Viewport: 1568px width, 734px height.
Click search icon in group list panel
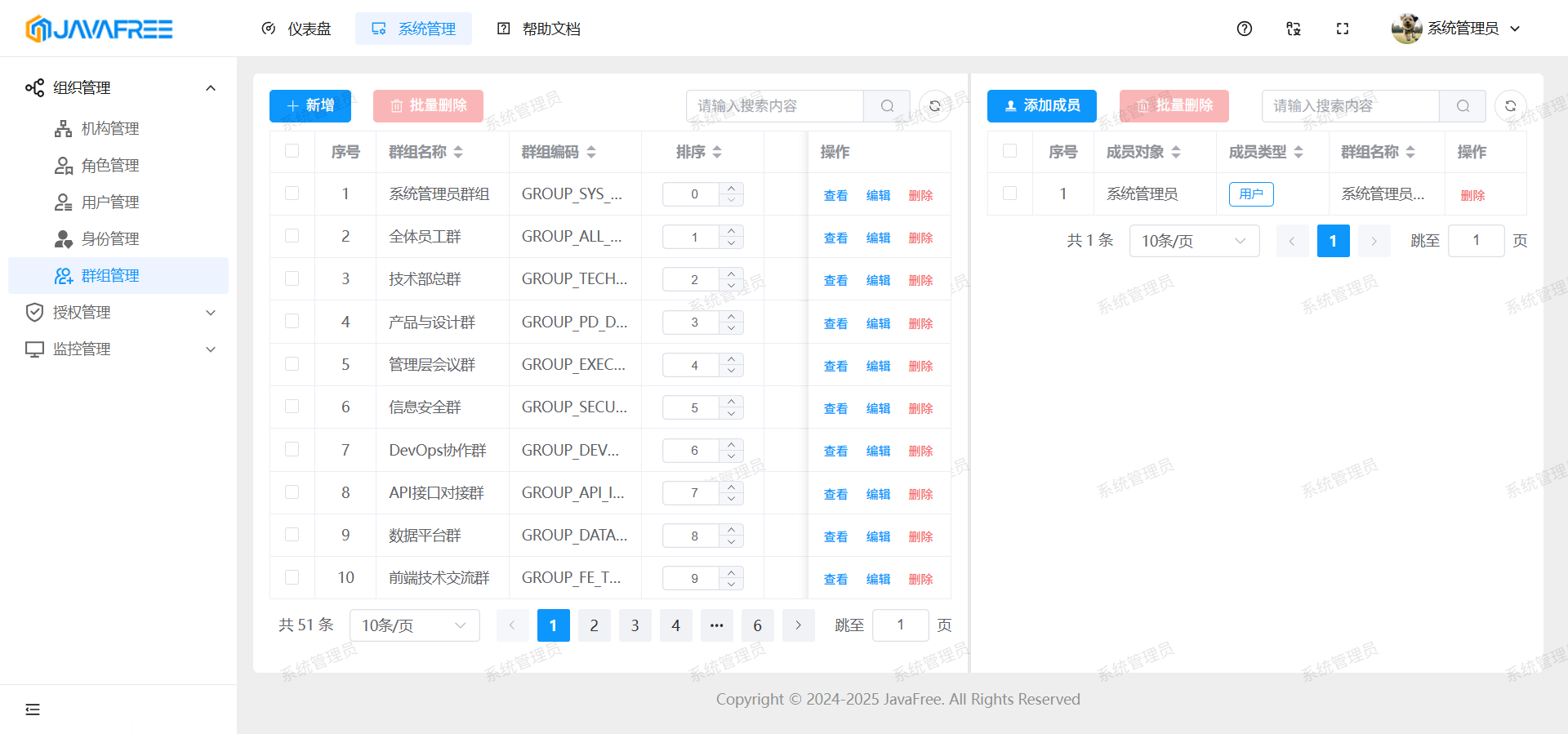click(x=887, y=106)
